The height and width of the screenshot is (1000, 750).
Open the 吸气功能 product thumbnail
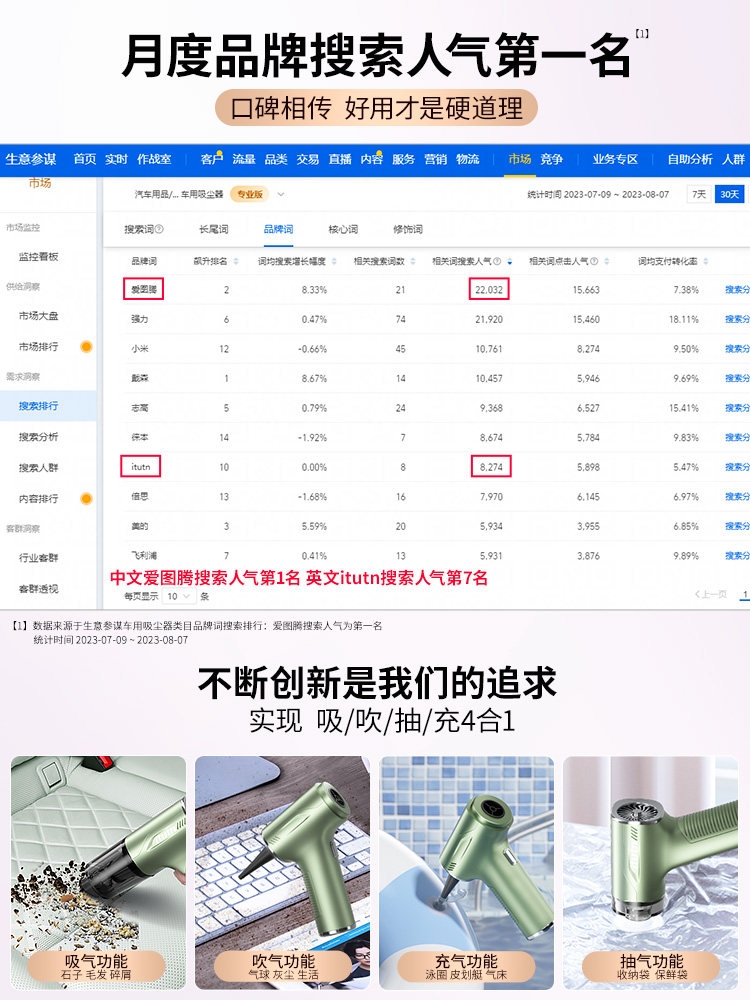tap(98, 872)
